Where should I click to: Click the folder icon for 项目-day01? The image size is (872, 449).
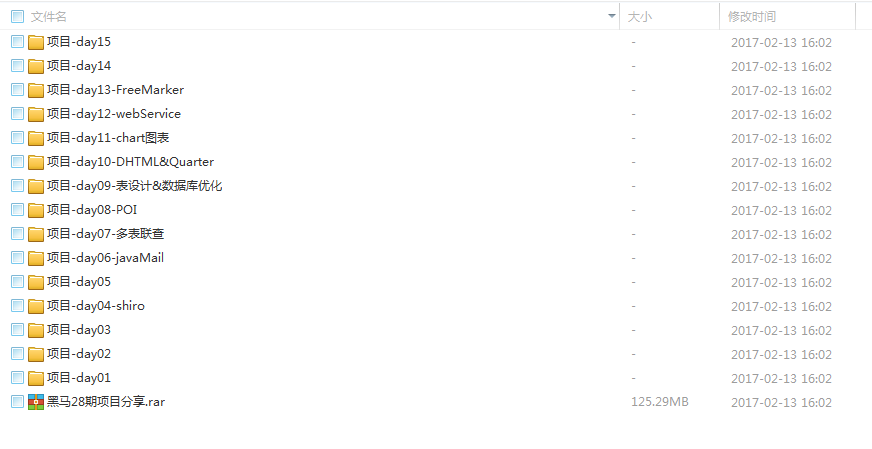(x=36, y=378)
